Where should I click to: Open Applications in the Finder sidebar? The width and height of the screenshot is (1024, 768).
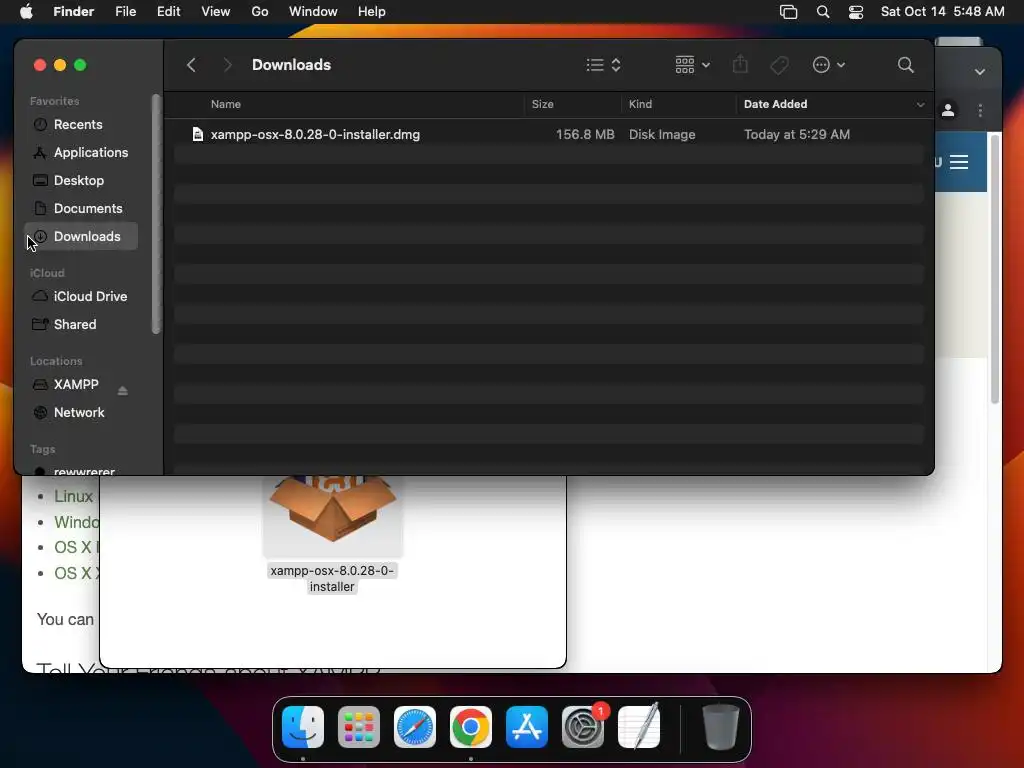click(81, 152)
